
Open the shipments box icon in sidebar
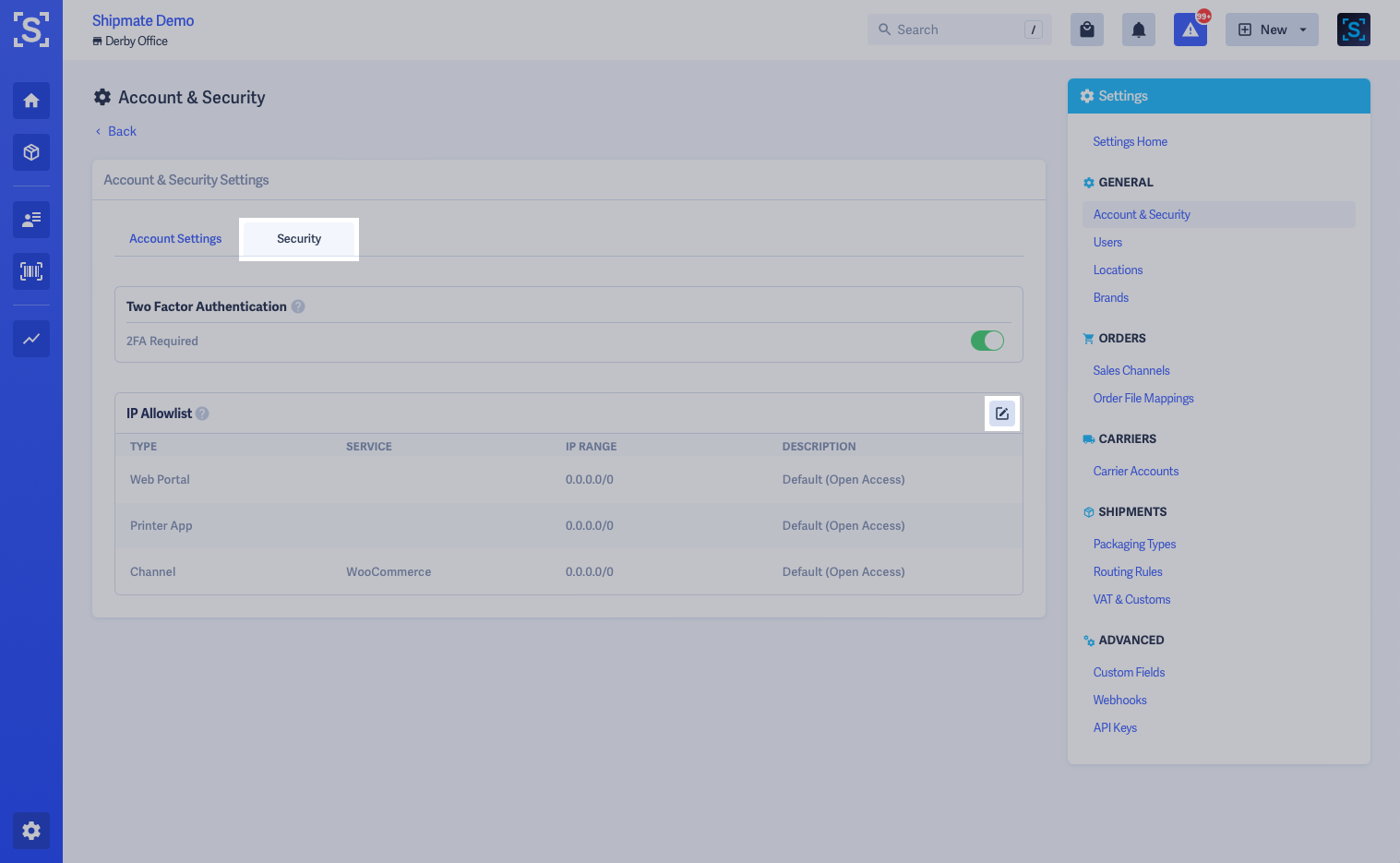[x=31, y=152]
